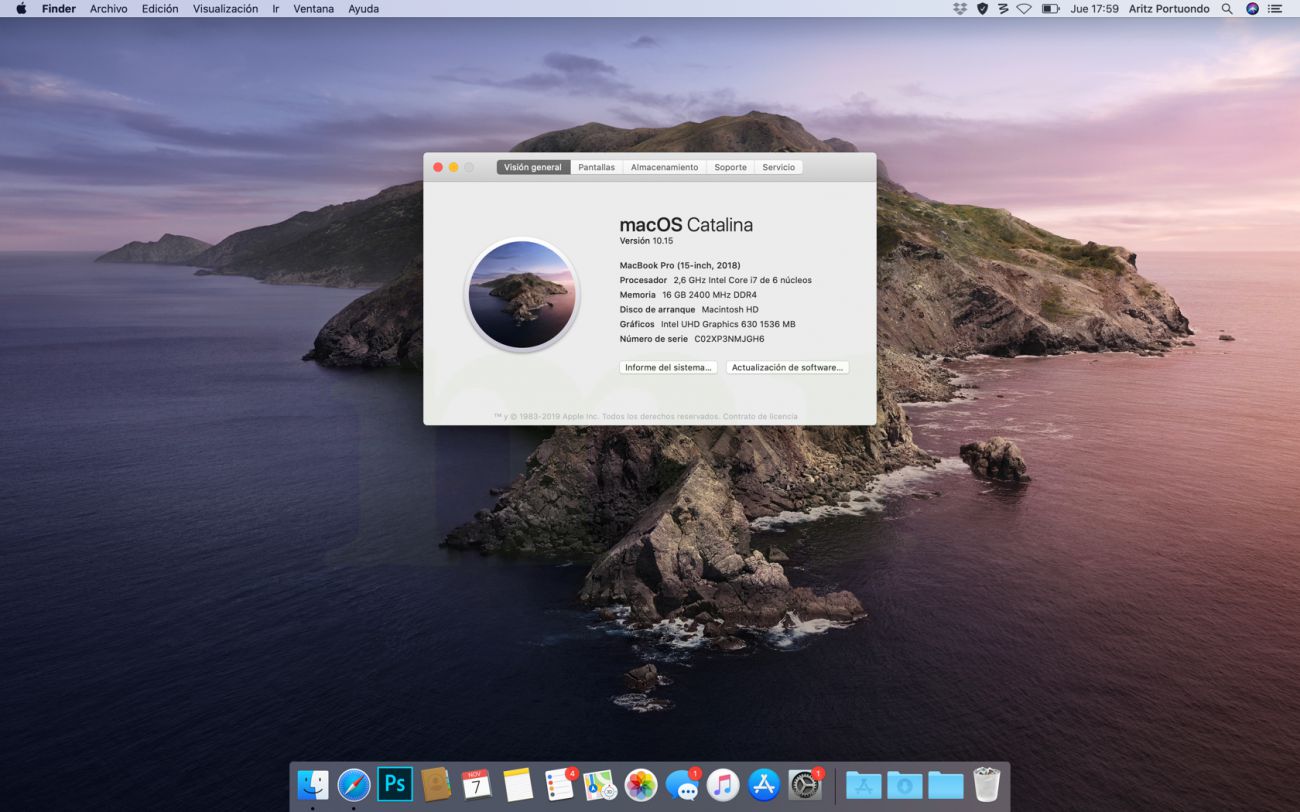Open the Notes app in Dock
This screenshot has height=812, width=1300.
point(518,785)
